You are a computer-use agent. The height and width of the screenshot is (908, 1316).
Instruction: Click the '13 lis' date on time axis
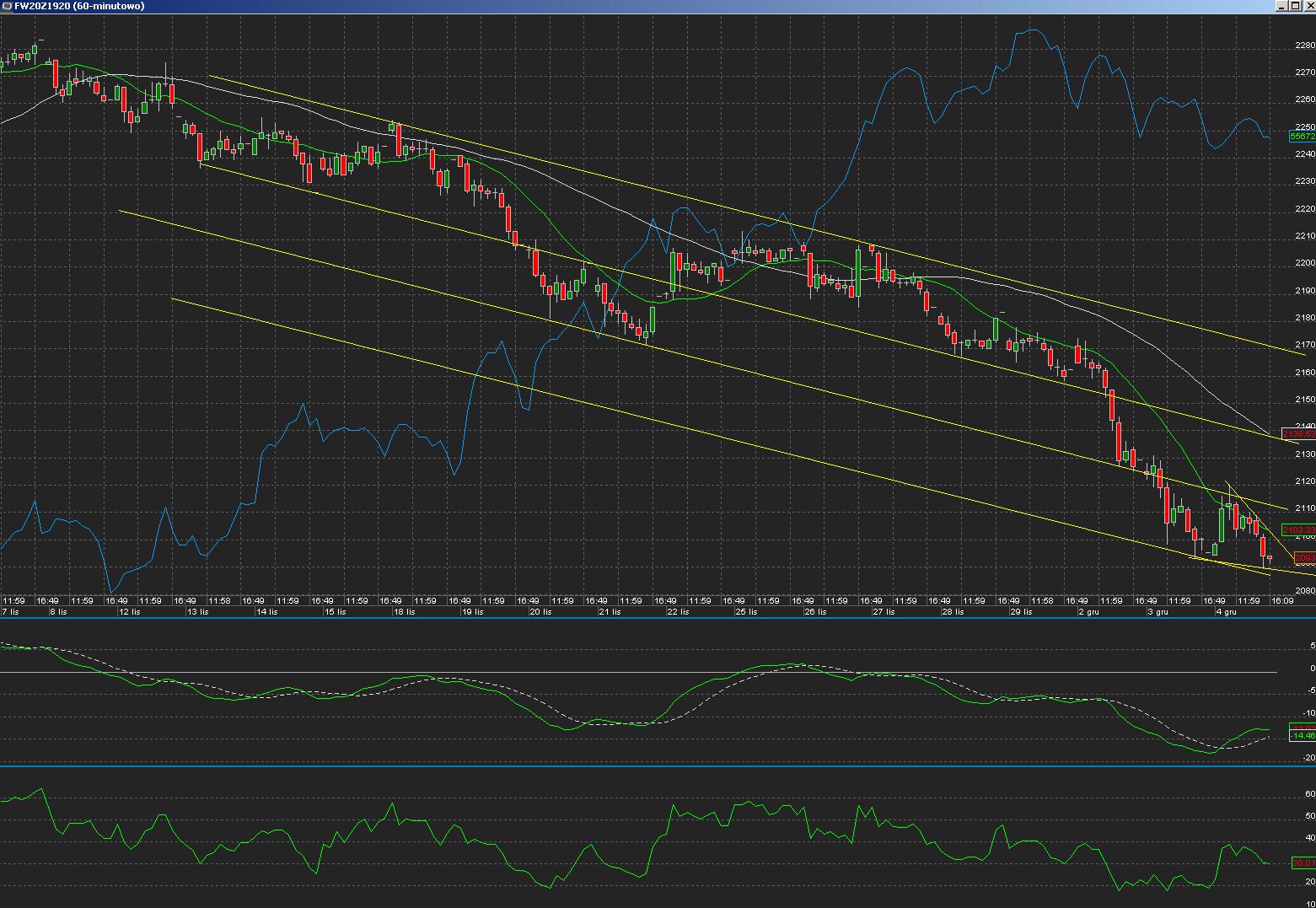coord(197,611)
